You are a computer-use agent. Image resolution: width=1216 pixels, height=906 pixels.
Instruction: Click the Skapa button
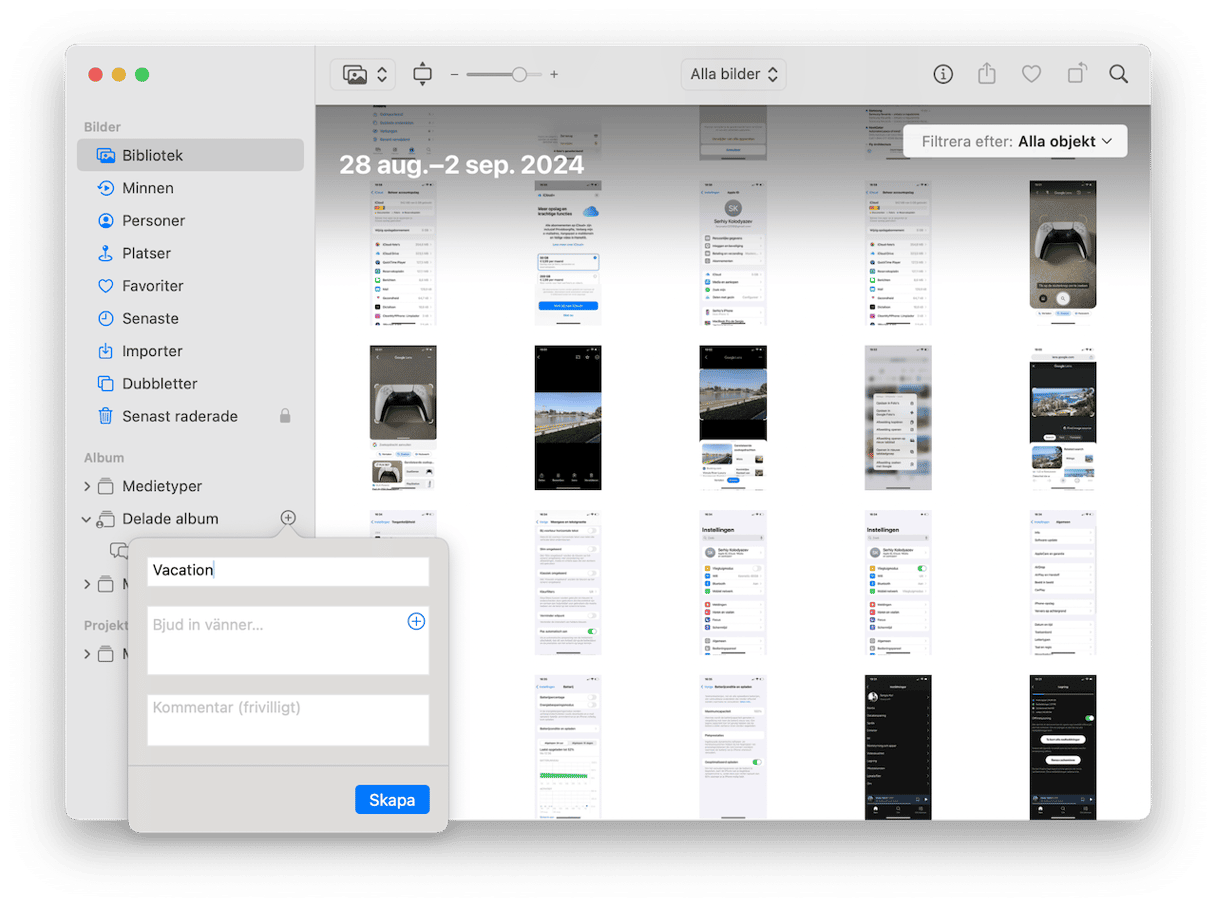[392, 800]
